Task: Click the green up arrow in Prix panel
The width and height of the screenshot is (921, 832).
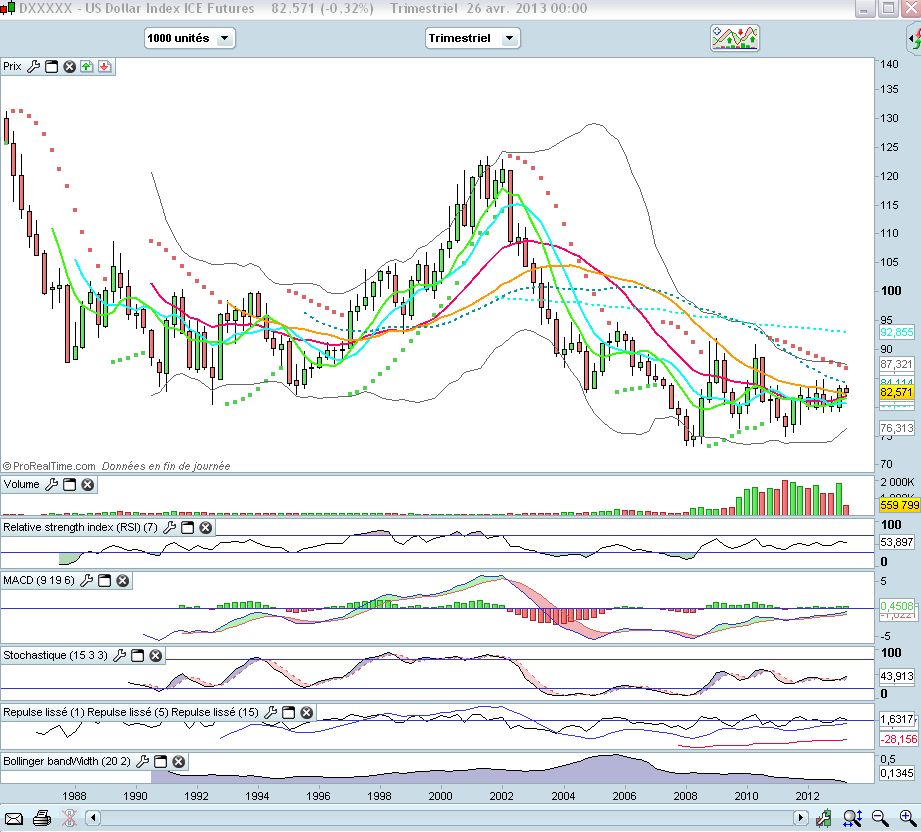Action: tap(87, 66)
